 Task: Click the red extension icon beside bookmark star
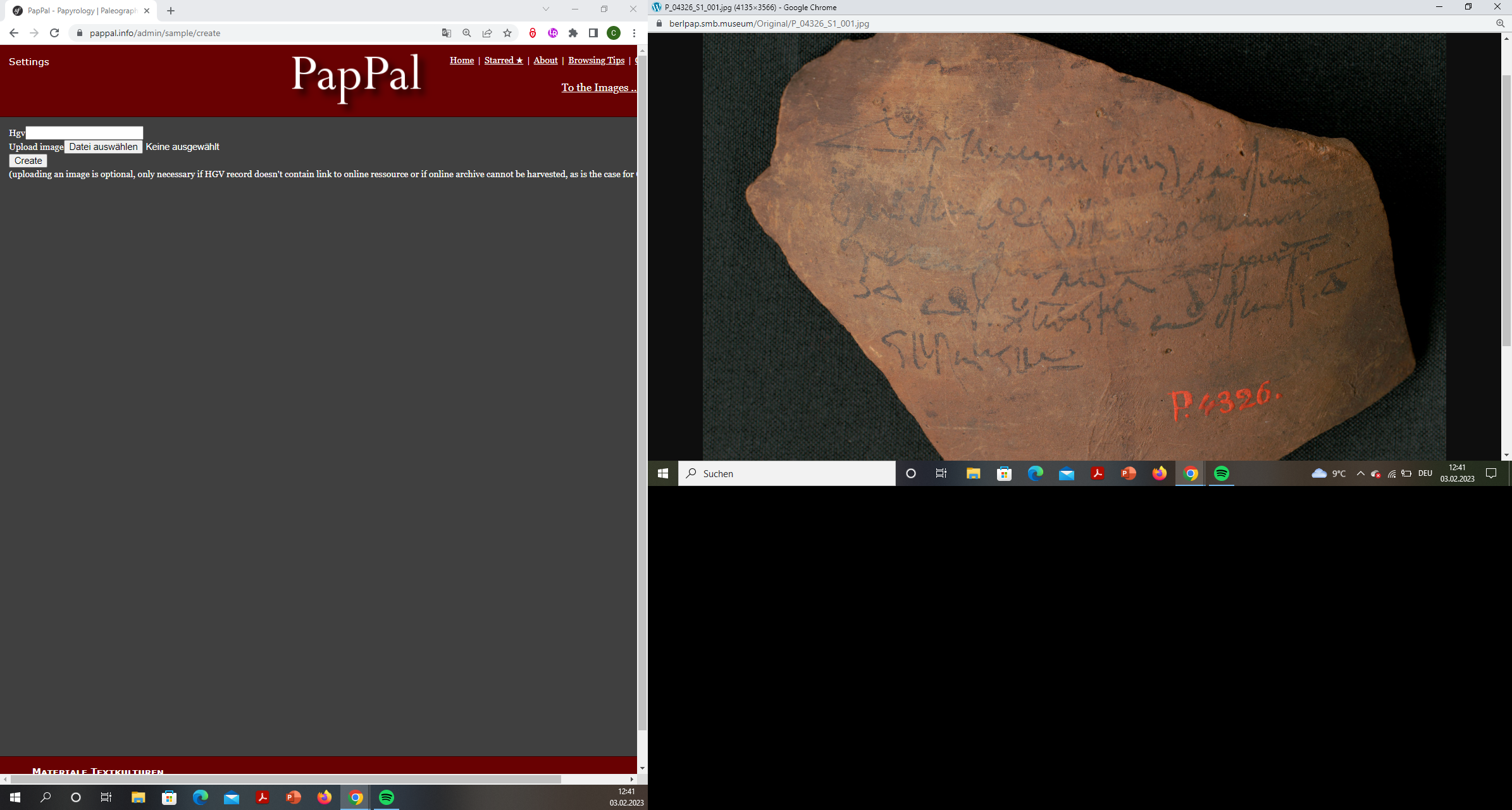pyautogui.click(x=533, y=33)
